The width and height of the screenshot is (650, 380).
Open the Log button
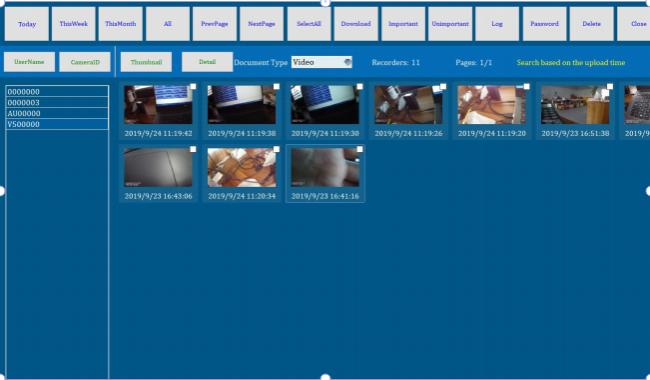pos(497,24)
